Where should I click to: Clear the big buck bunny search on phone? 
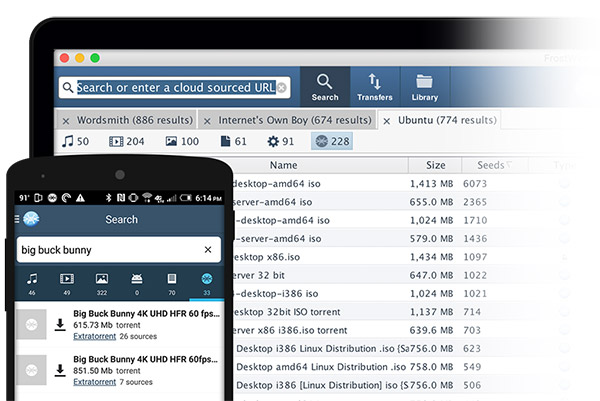point(208,250)
